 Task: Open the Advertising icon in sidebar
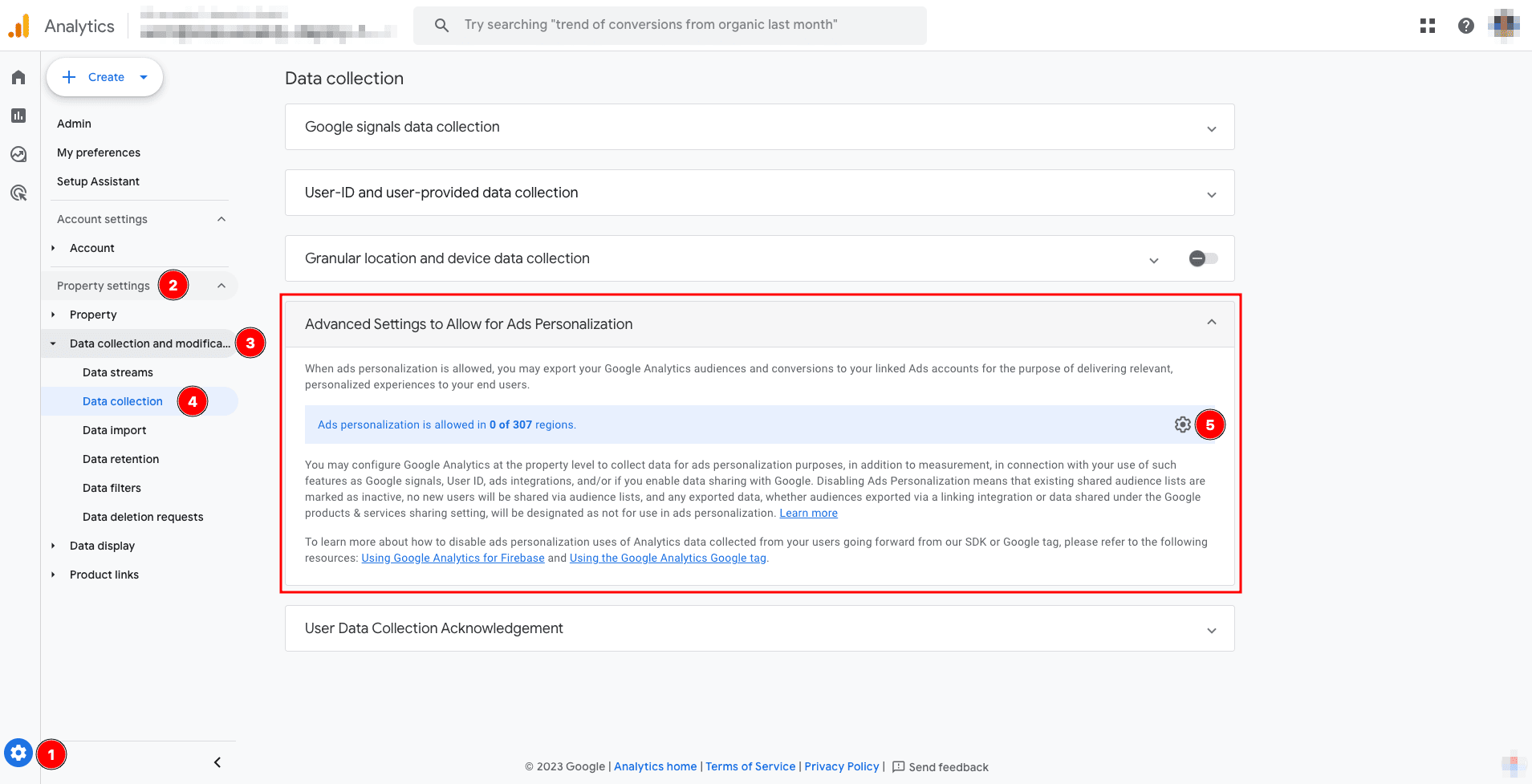tap(18, 193)
